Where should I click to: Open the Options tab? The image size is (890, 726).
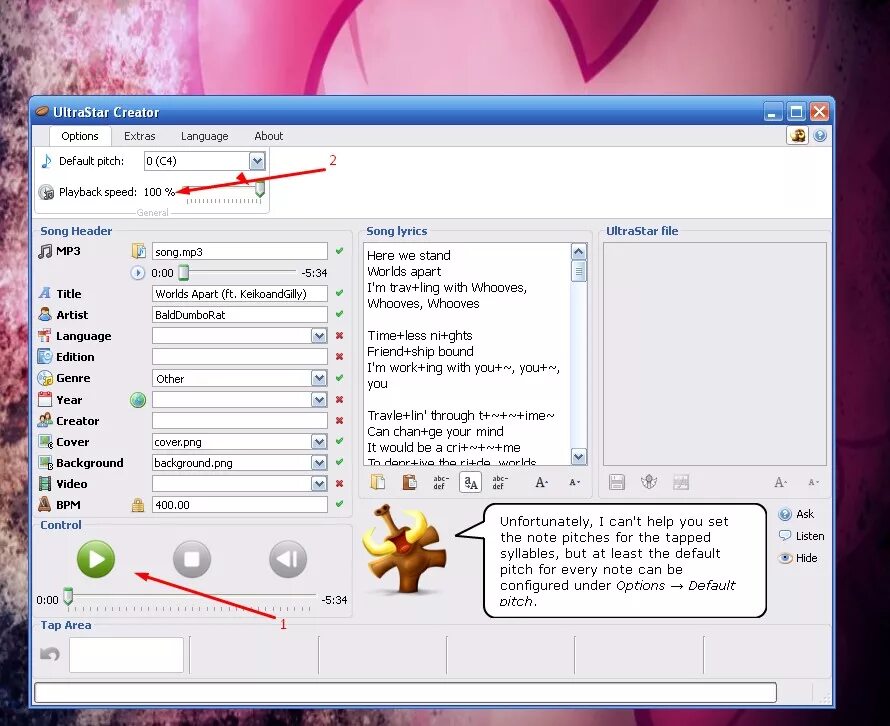[x=80, y=136]
